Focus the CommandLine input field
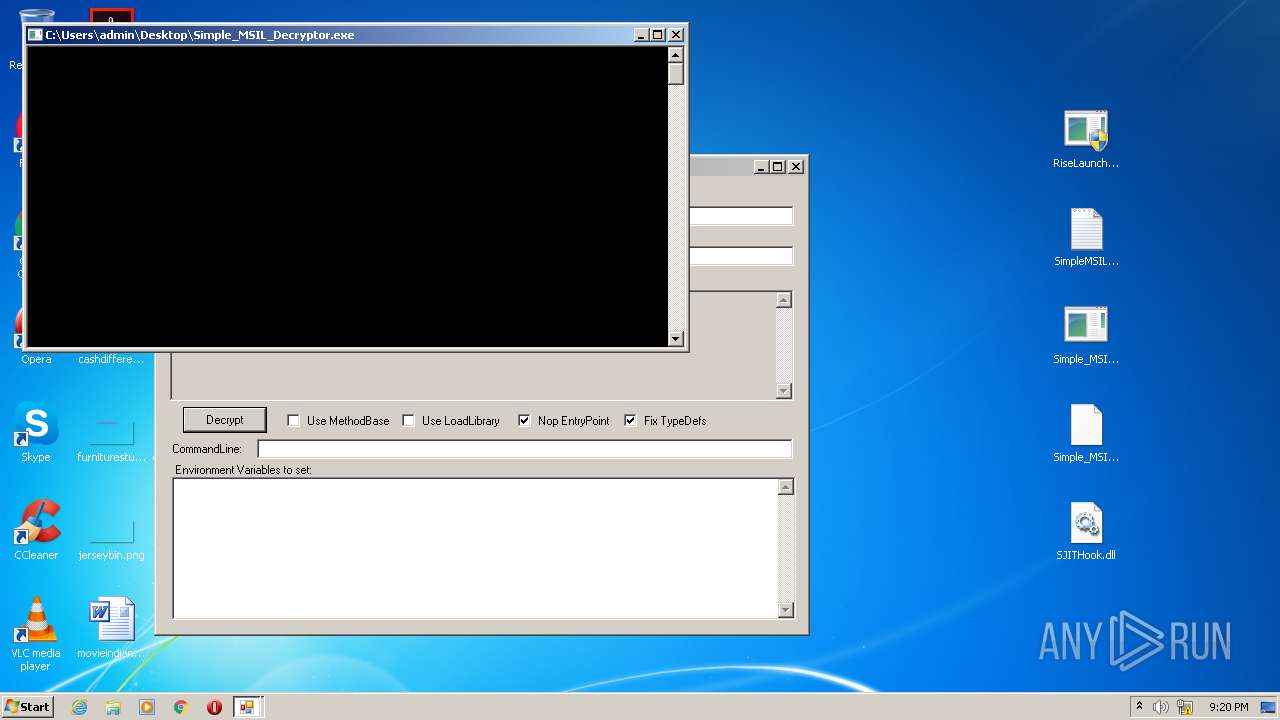This screenshot has width=1280, height=720. [525, 449]
